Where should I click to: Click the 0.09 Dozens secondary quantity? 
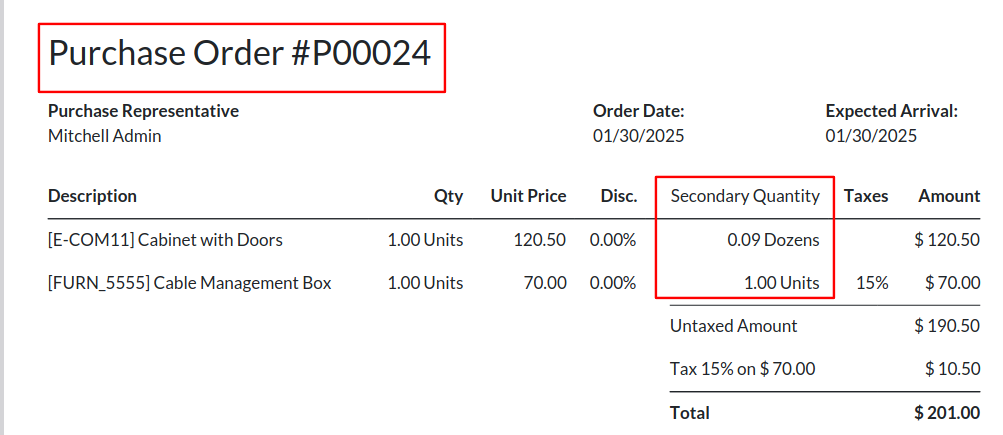coord(773,240)
